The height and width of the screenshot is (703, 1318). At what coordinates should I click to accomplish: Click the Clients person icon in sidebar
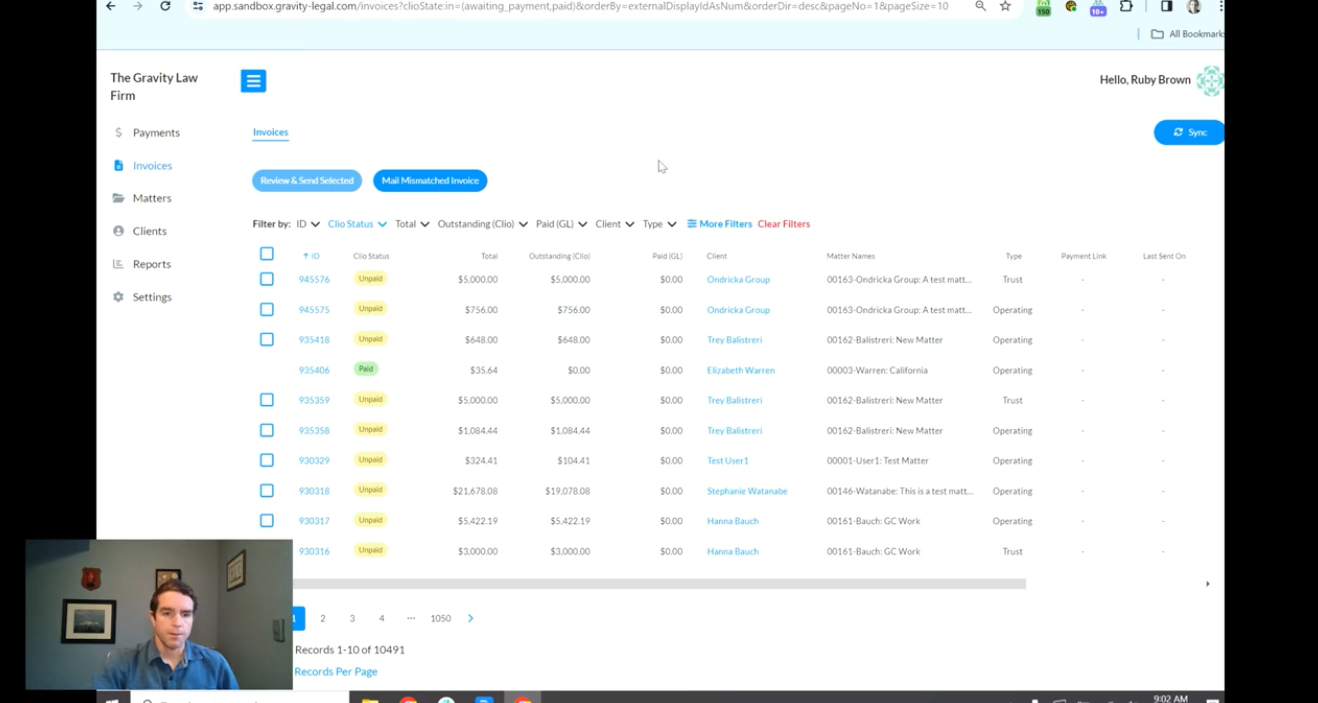pos(118,231)
